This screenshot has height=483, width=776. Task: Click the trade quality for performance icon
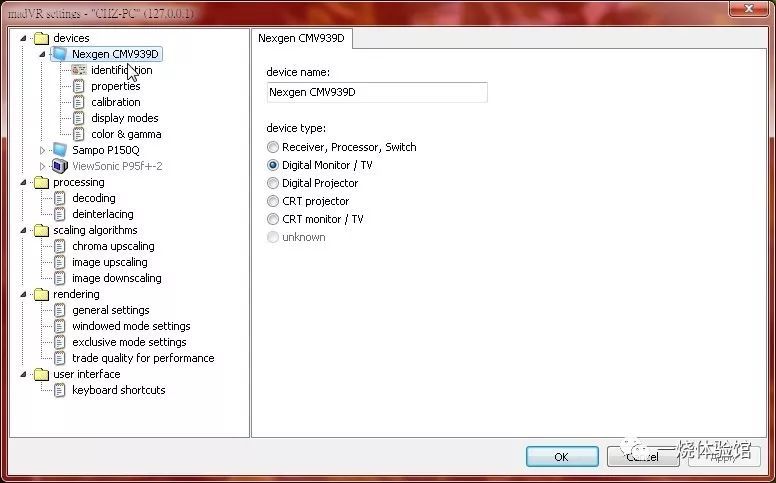click(59, 358)
